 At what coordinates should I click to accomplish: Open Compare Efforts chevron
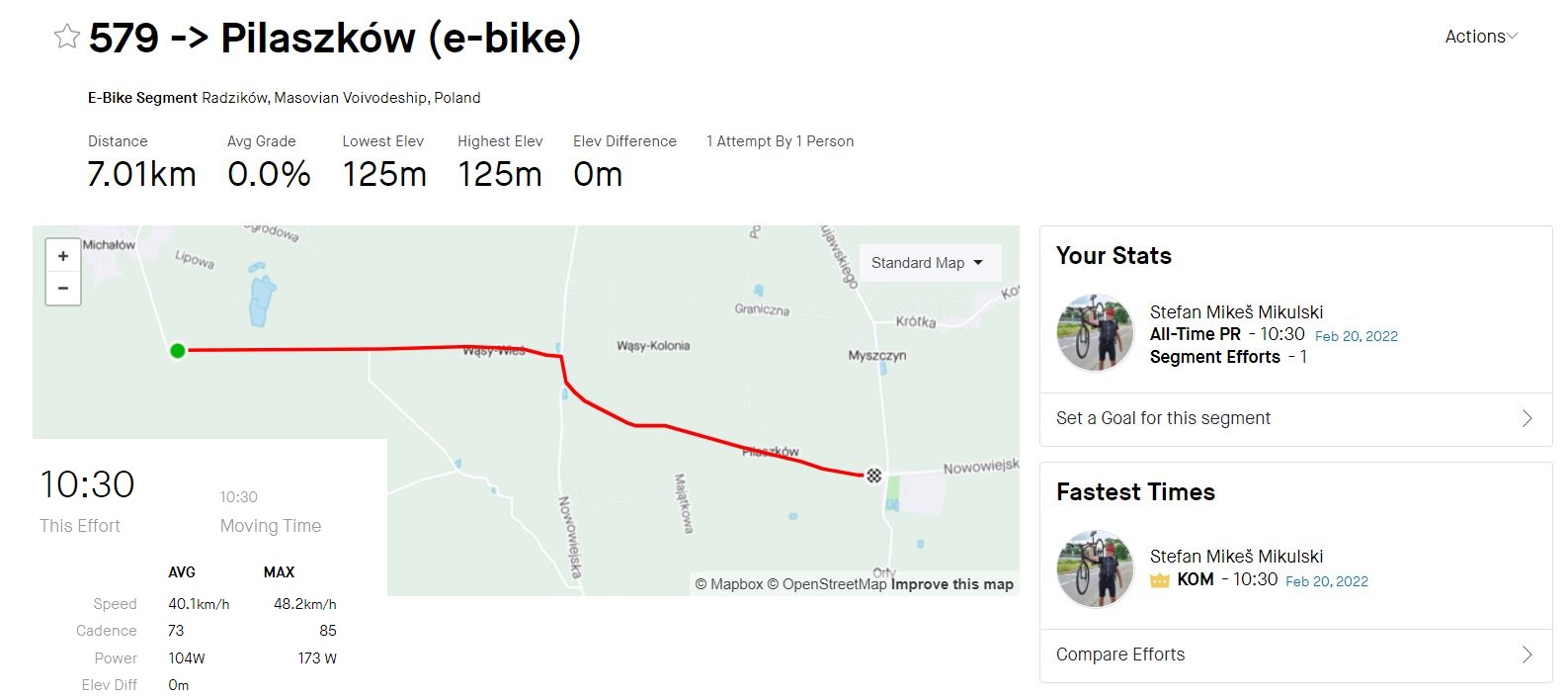coord(1527,654)
